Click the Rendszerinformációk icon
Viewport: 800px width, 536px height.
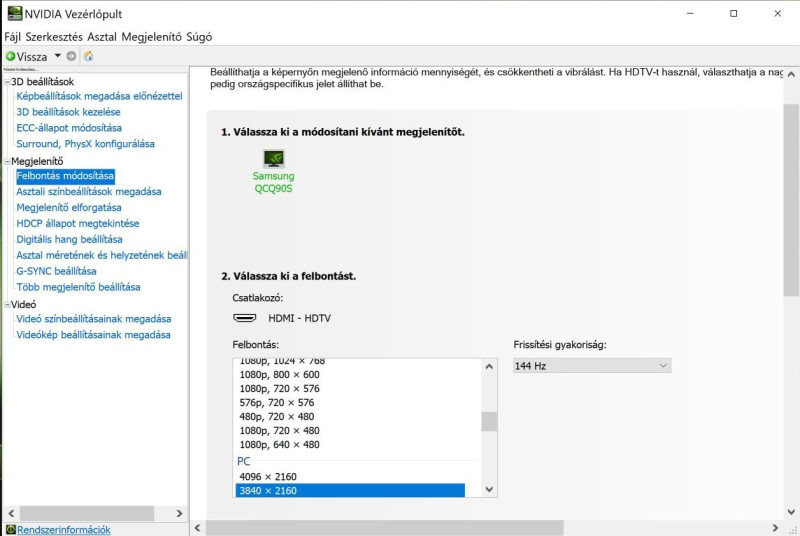(11, 530)
